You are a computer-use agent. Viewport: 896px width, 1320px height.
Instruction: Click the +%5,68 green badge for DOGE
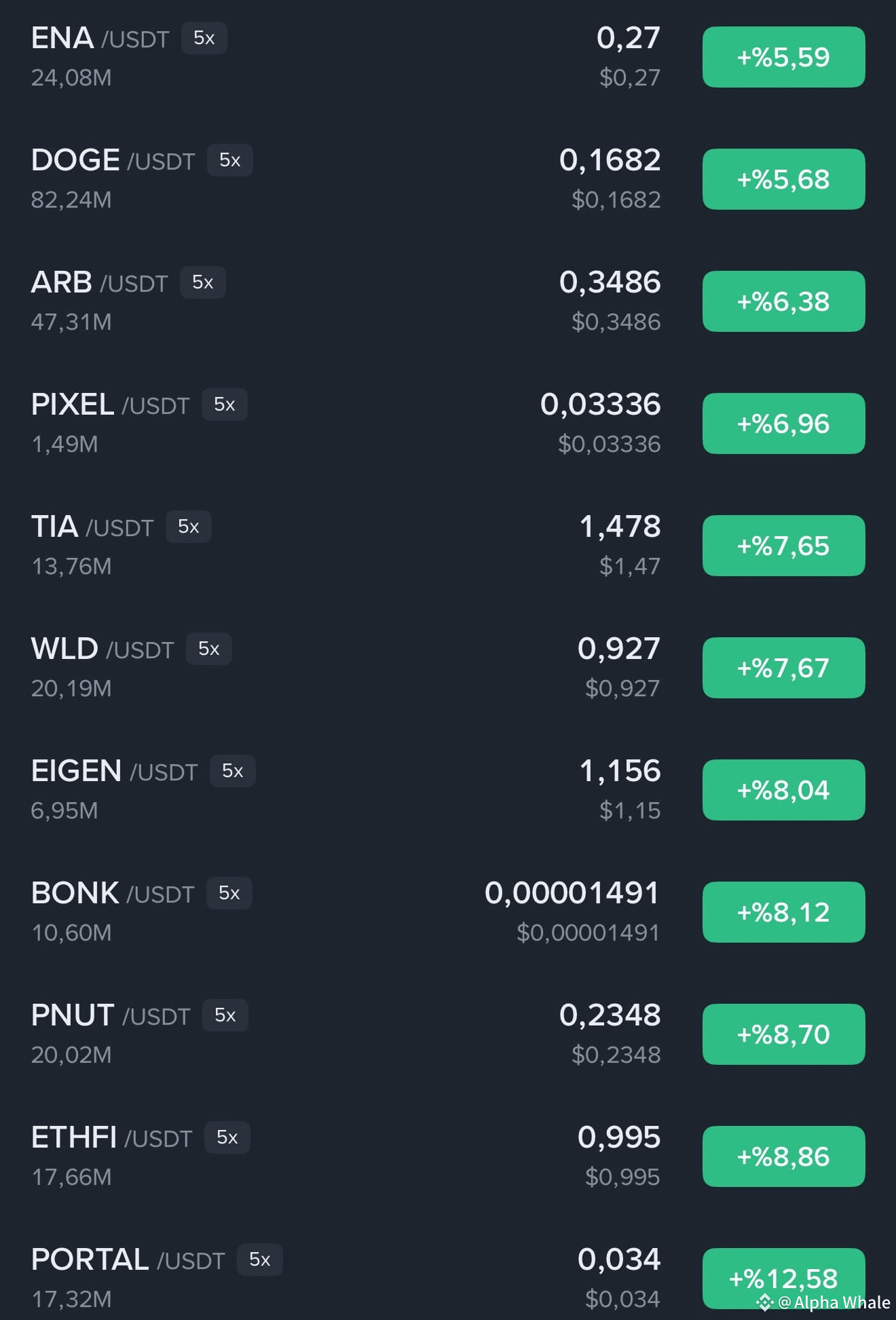tap(783, 179)
